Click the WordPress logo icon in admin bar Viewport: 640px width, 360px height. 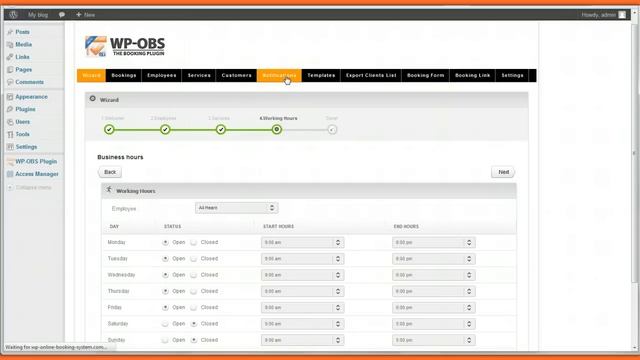pos(13,15)
